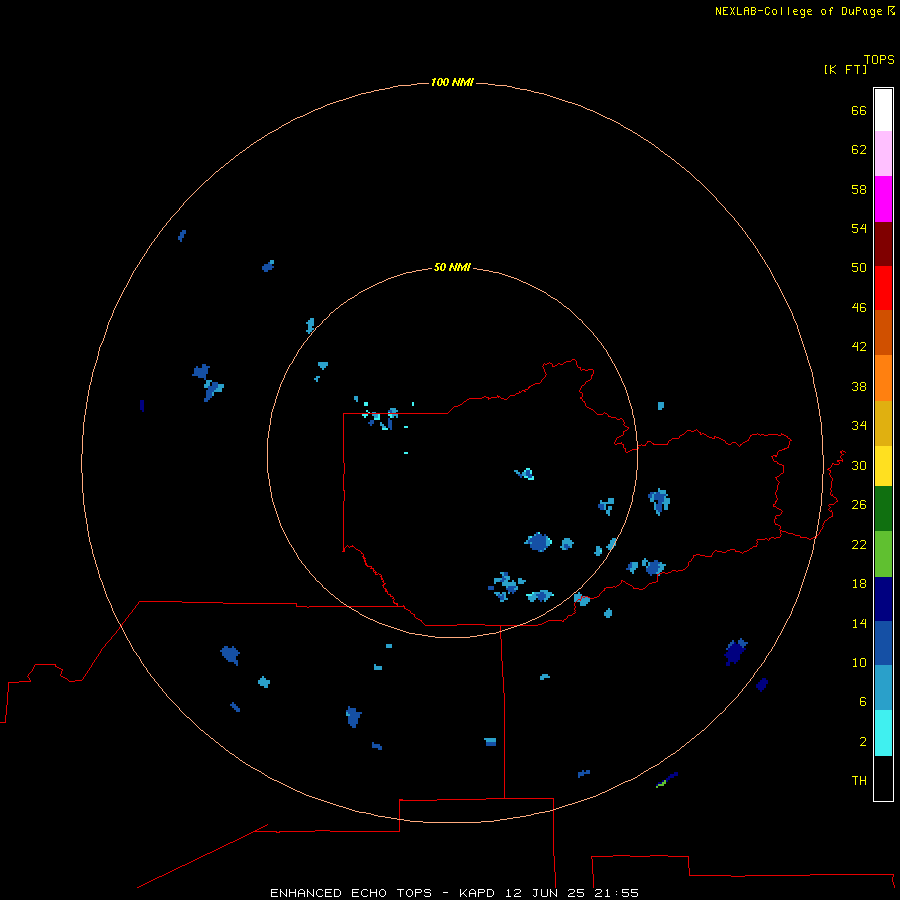Image resolution: width=900 pixels, height=900 pixels.
Task: Click the [K FT] units label
Action: (845, 69)
